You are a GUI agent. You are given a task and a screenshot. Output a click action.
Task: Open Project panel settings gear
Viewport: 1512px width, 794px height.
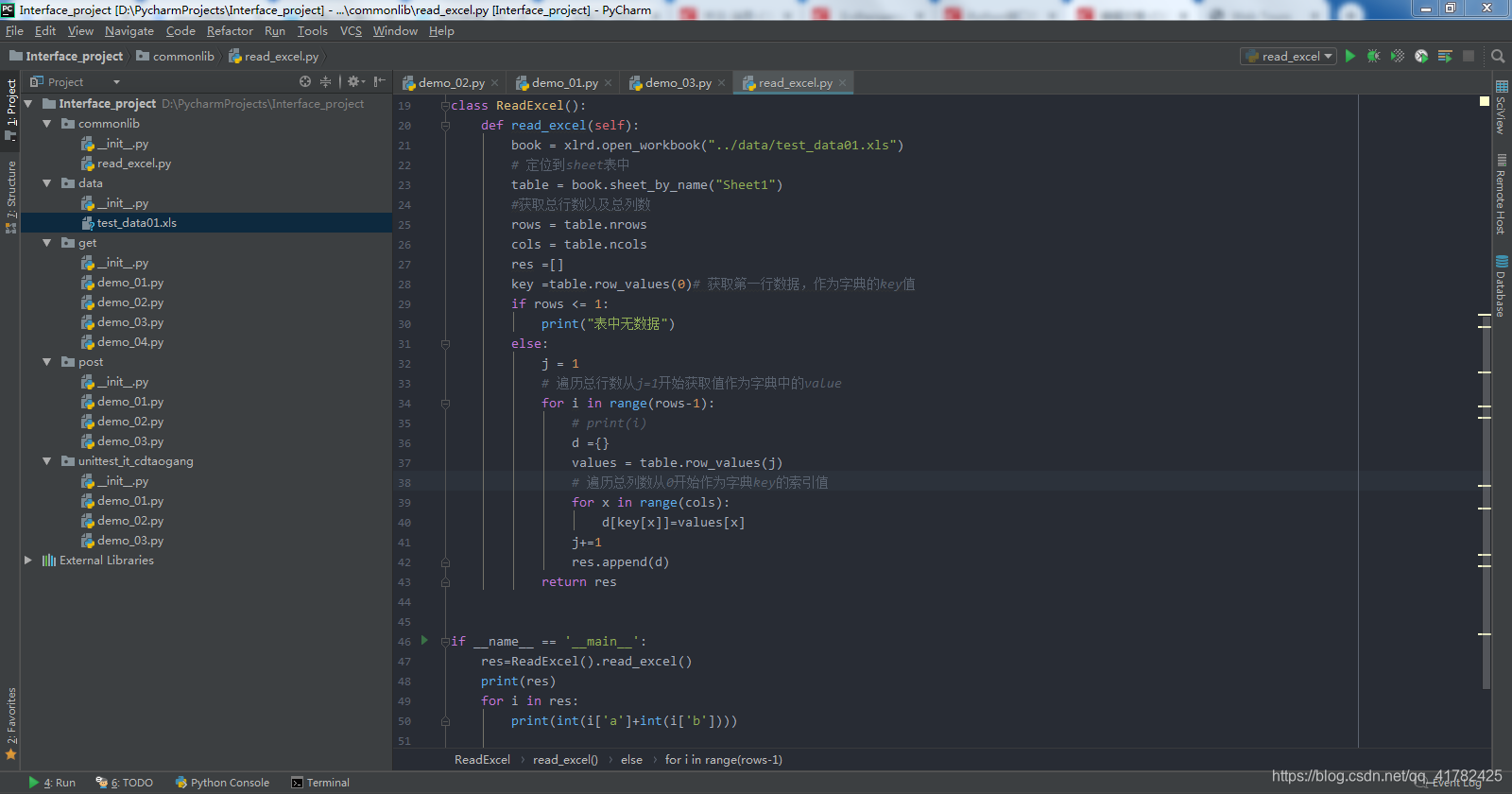[x=355, y=82]
